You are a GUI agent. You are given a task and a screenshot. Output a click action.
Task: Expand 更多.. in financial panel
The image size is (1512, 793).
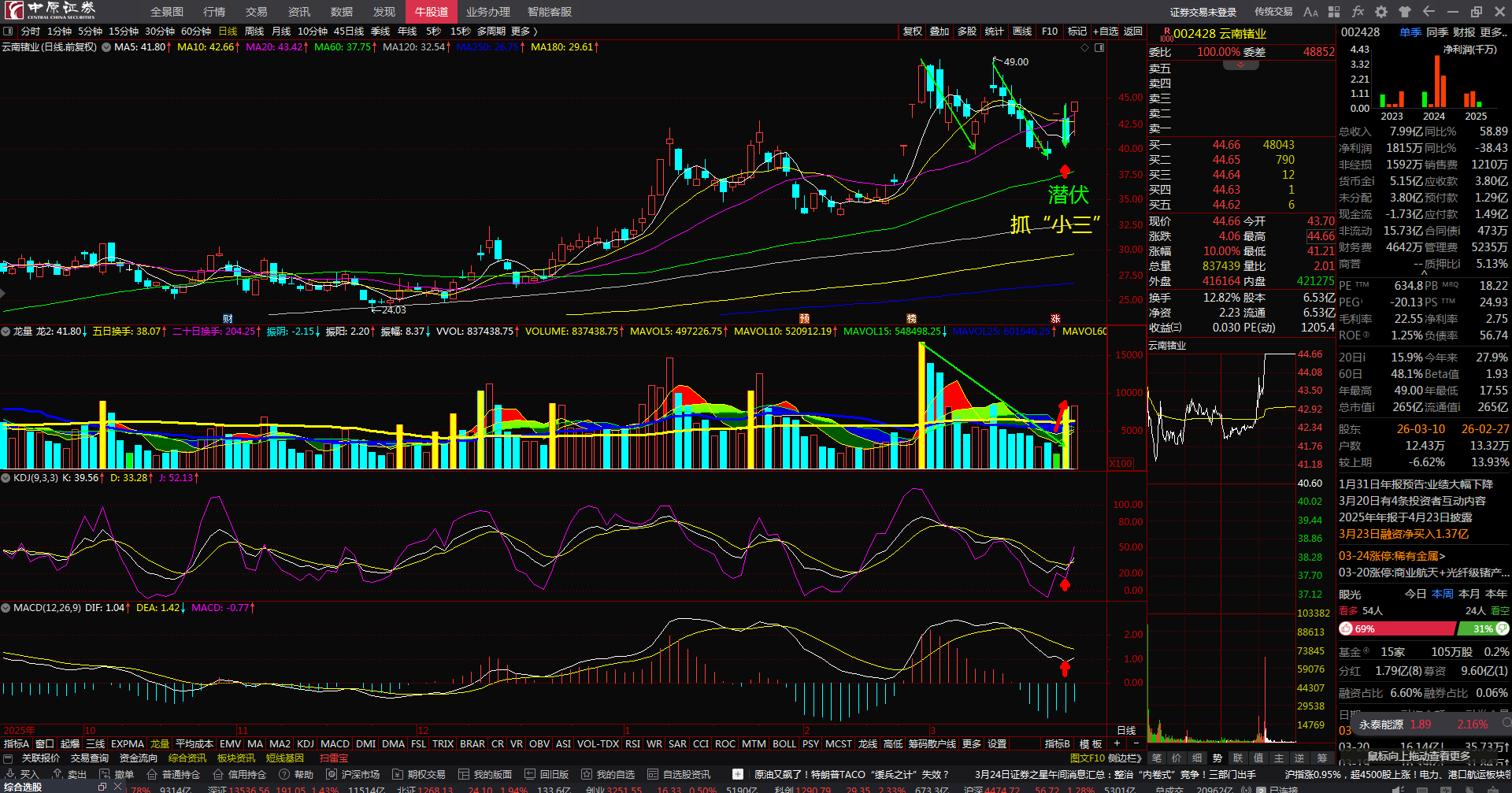1494,32
